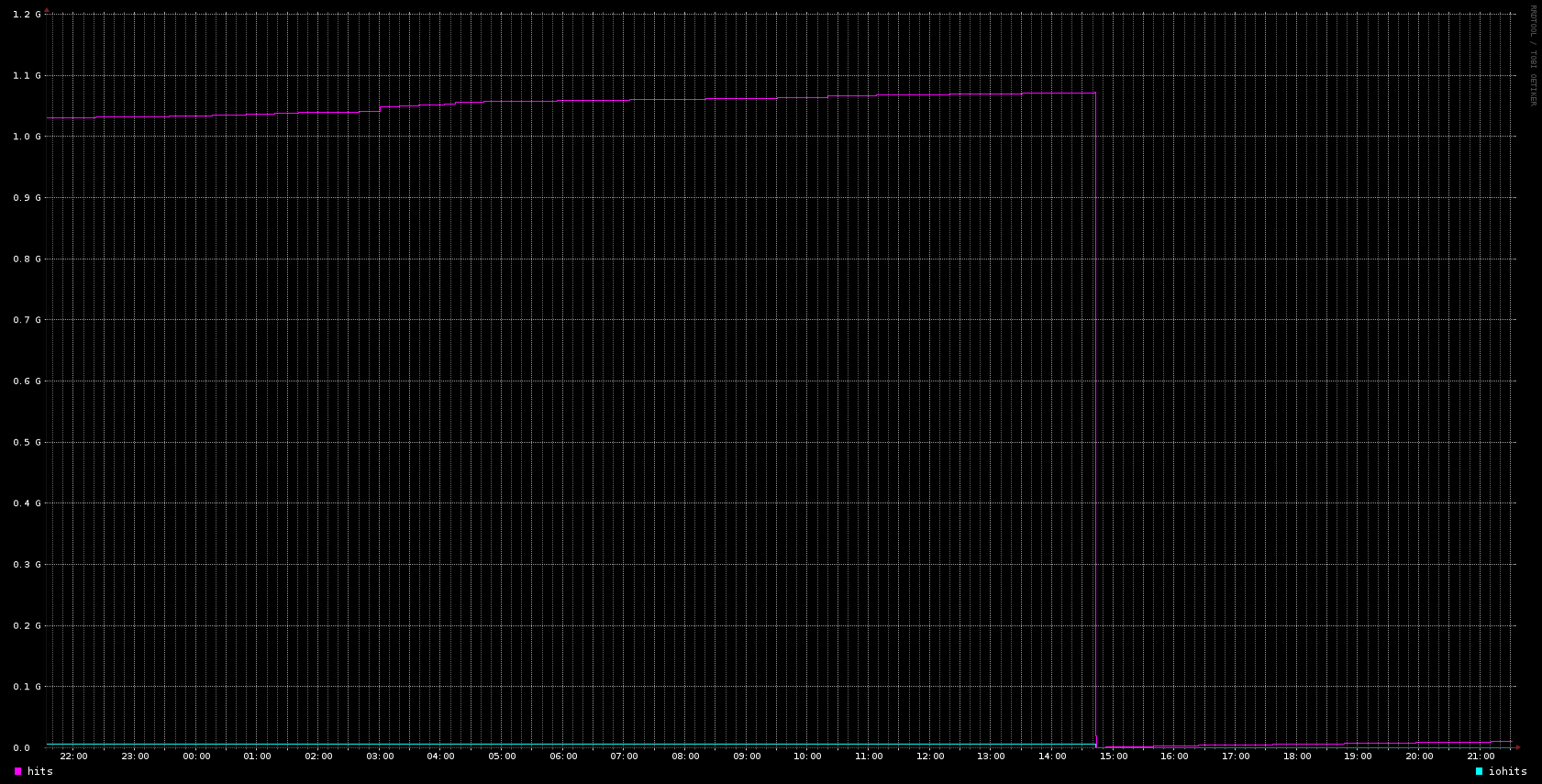Click the 18:00 time axis label
This screenshot has height=784, width=1542.
pyautogui.click(x=1297, y=756)
